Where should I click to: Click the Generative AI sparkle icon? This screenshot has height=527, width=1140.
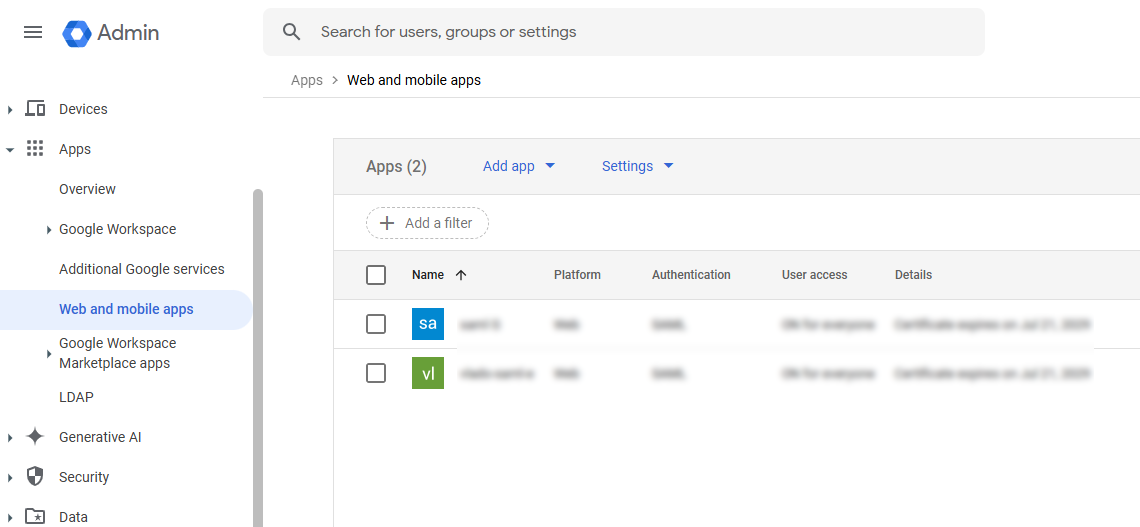pos(35,437)
